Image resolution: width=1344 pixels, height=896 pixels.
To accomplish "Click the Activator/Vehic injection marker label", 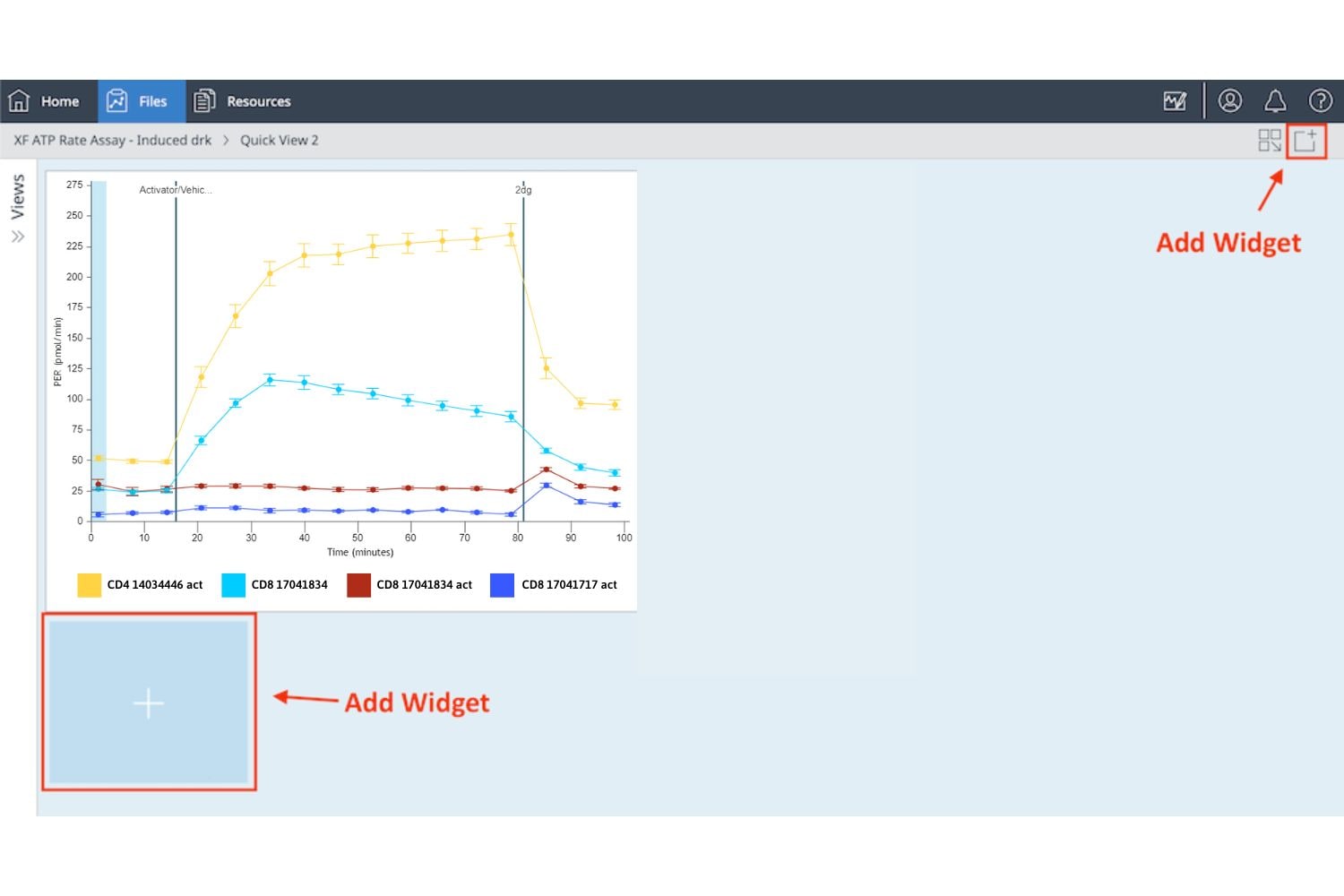I will [x=175, y=190].
